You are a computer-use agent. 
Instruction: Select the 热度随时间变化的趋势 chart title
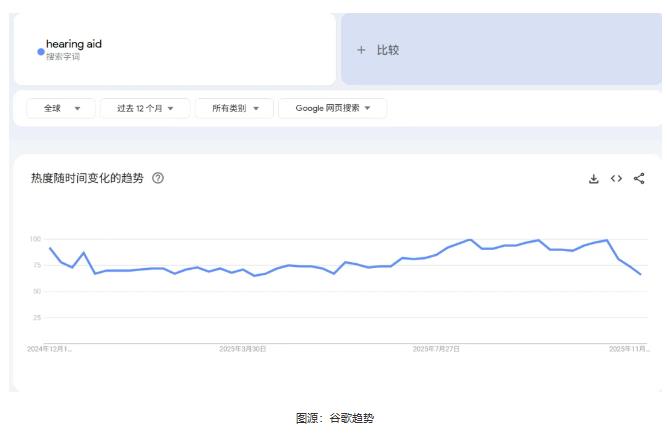[x=87, y=179]
